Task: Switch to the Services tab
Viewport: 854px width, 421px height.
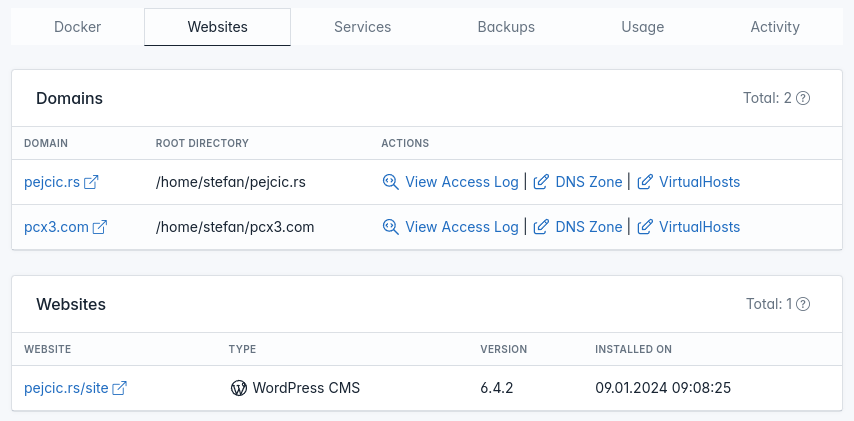Action: click(362, 27)
